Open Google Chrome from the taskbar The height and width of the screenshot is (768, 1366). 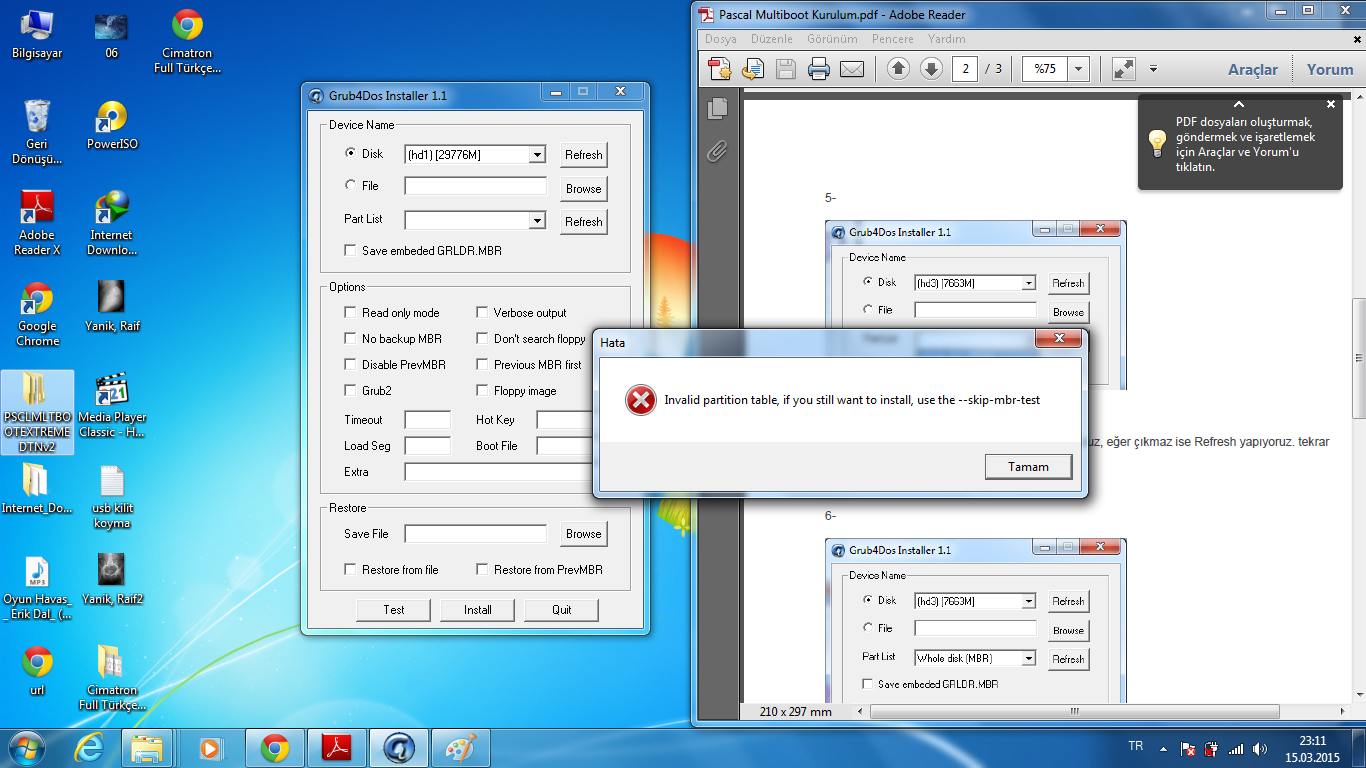pyautogui.click(x=274, y=747)
